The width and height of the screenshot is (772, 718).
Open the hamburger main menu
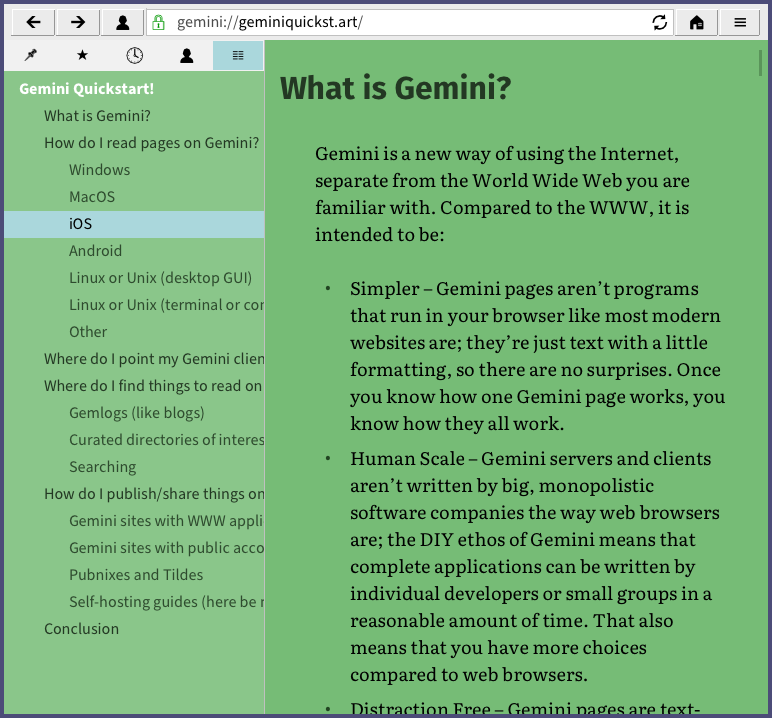click(740, 22)
